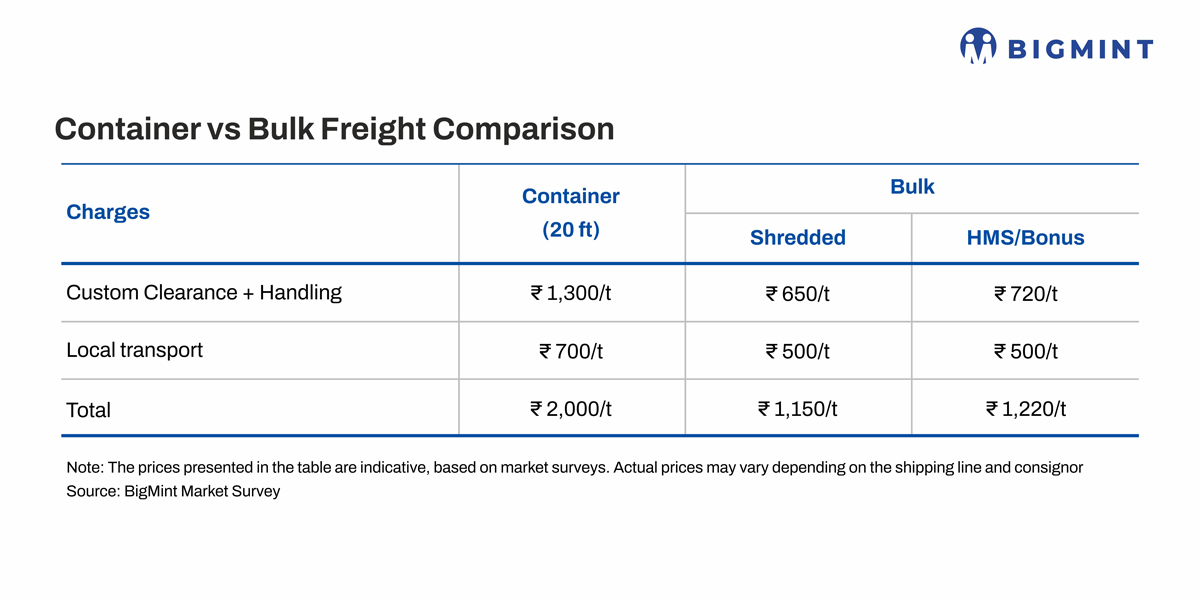Select the Shredded sub-column header

pyautogui.click(x=798, y=238)
